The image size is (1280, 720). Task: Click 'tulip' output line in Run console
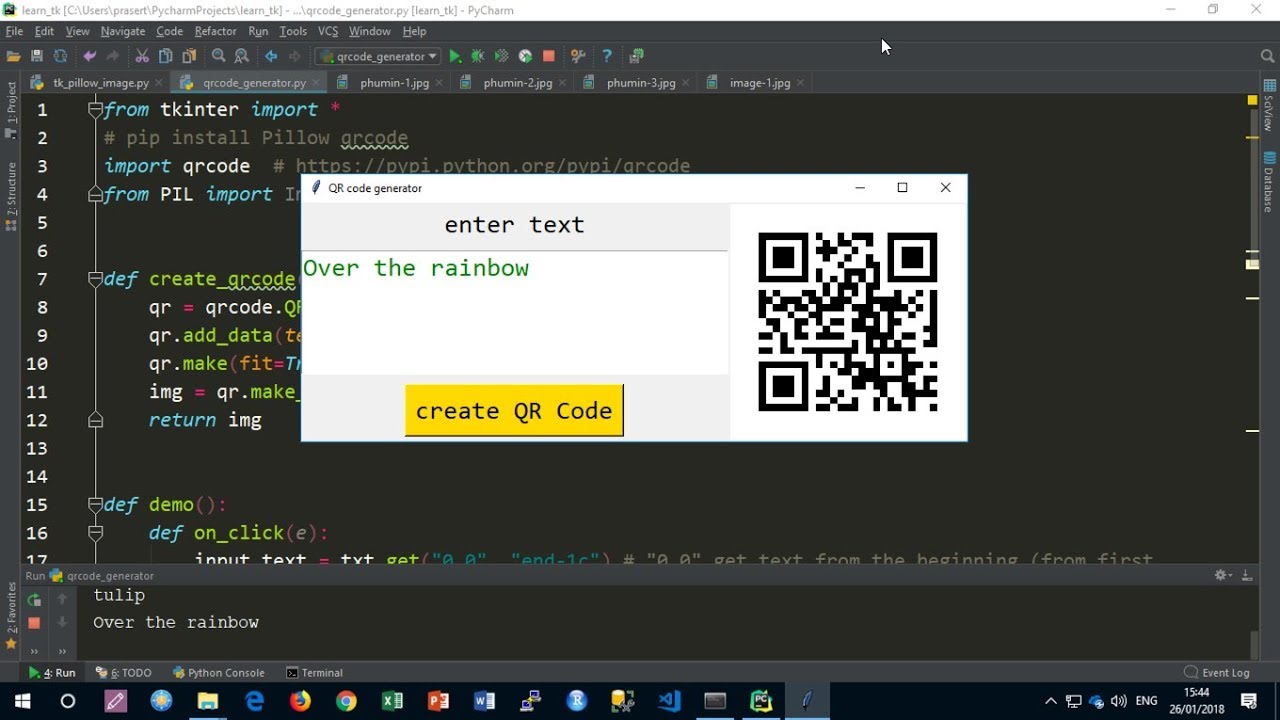coord(119,595)
